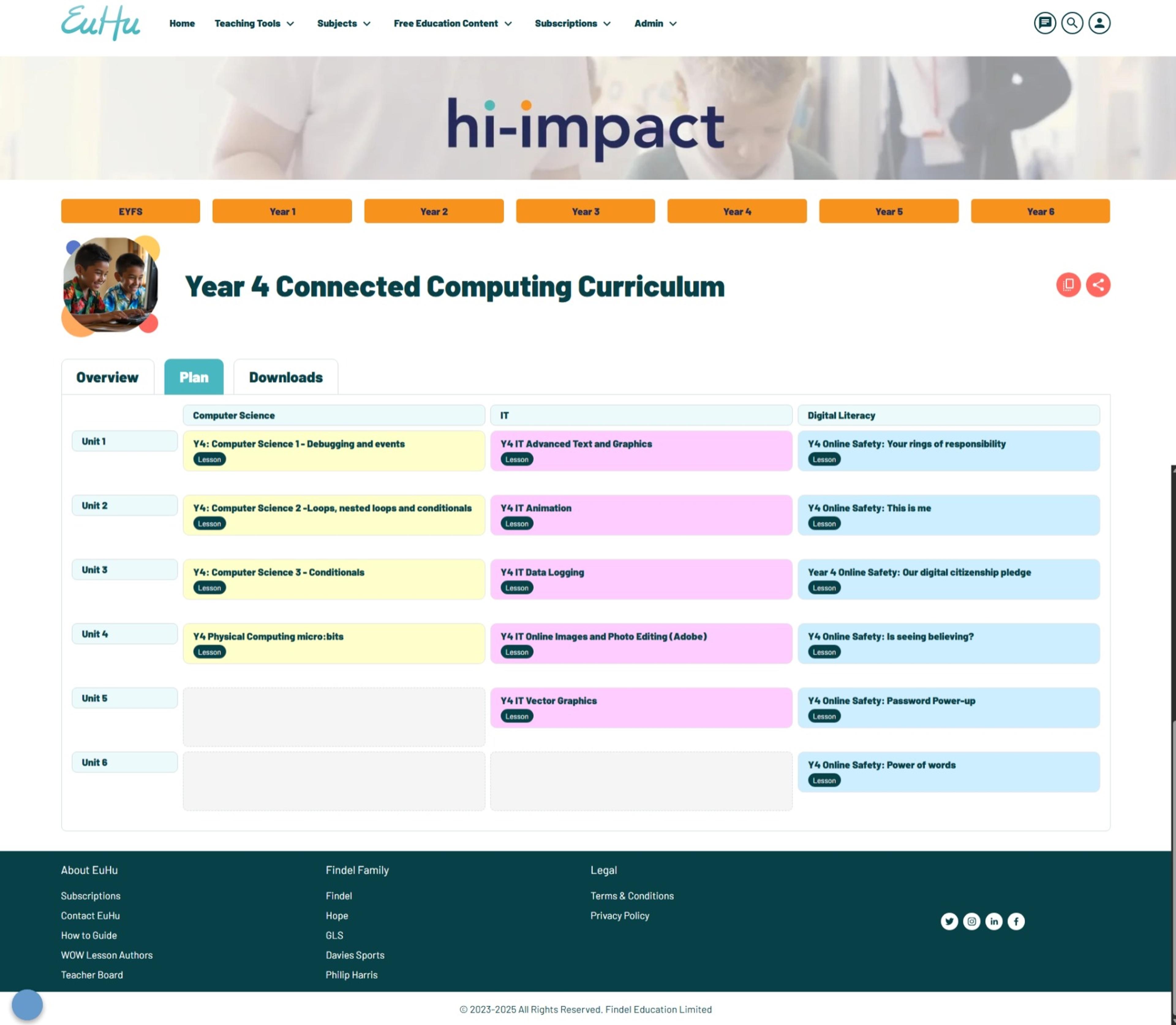This screenshot has height=1025, width=1176.
Task: Open the LinkedIn footer icon
Action: click(x=993, y=921)
